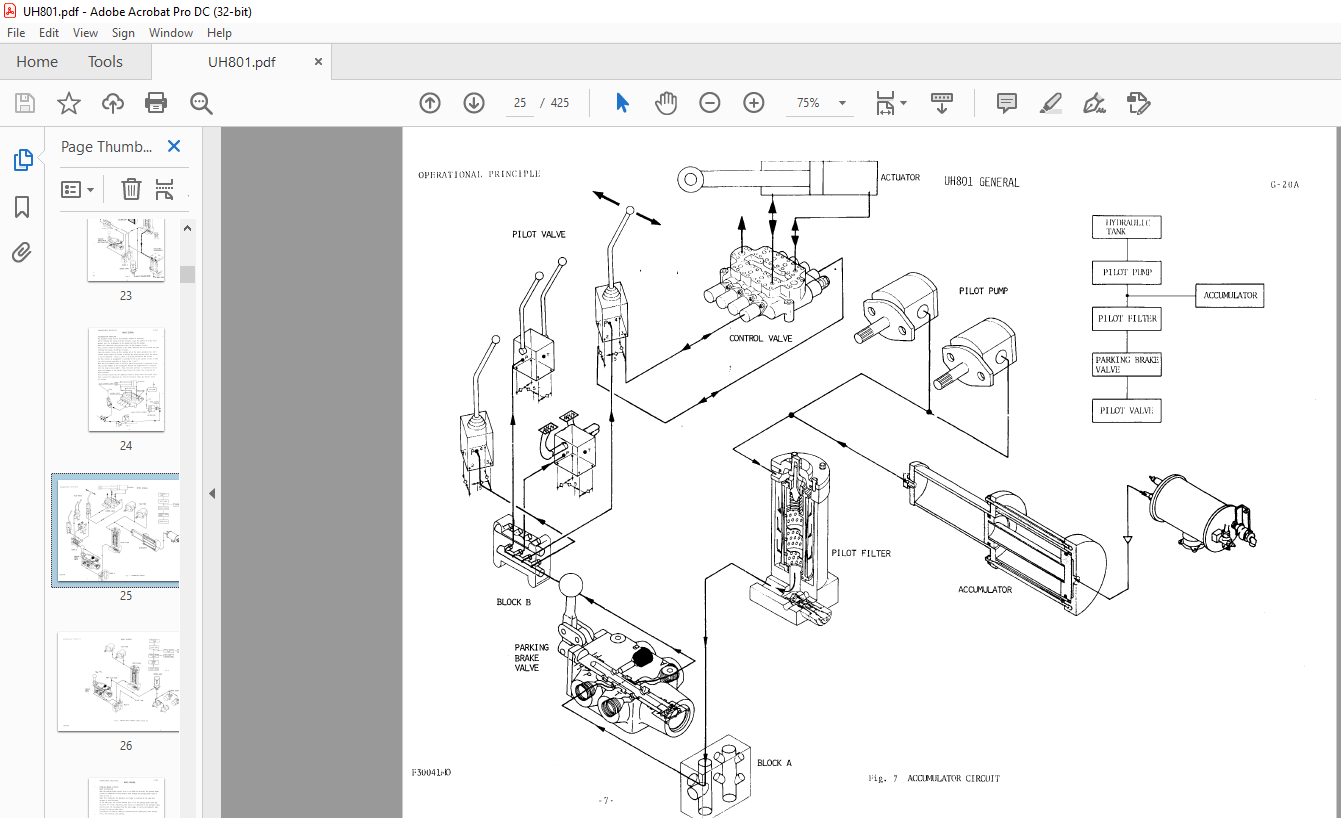Close the UH801.pdf tab
1341x818 pixels.
(x=319, y=62)
